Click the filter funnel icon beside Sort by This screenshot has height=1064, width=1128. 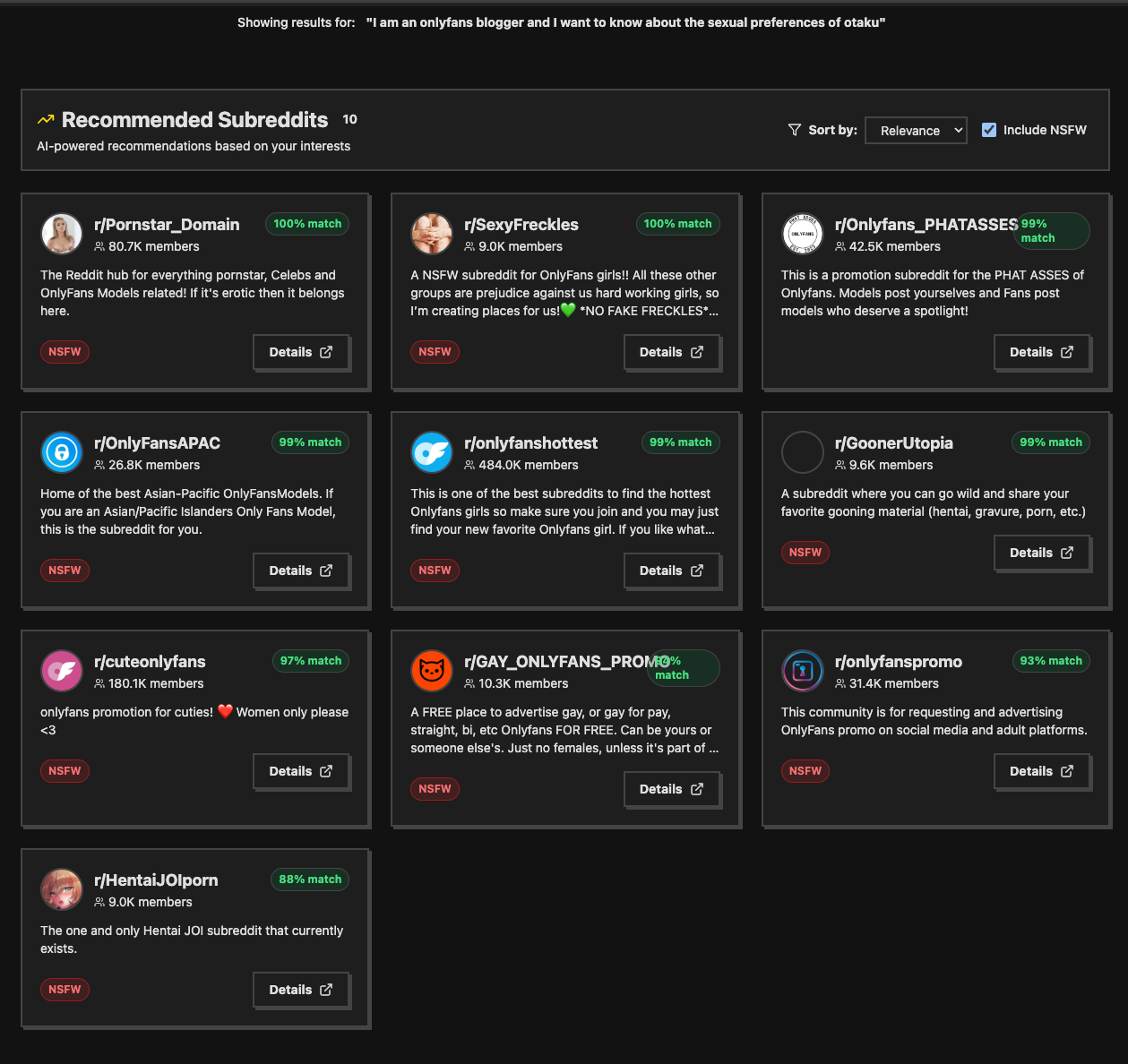[x=794, y=130]
